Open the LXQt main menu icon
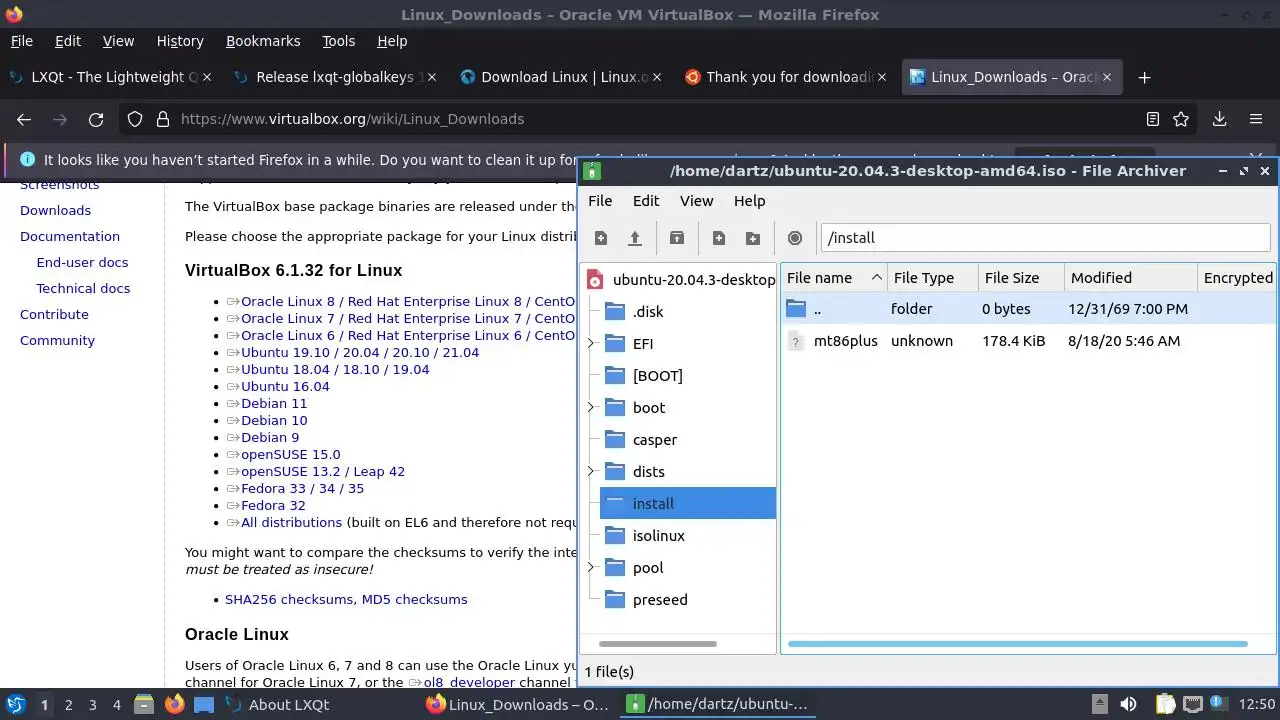The width and height of the screenshot is (1280, 720). coord(15,704)
